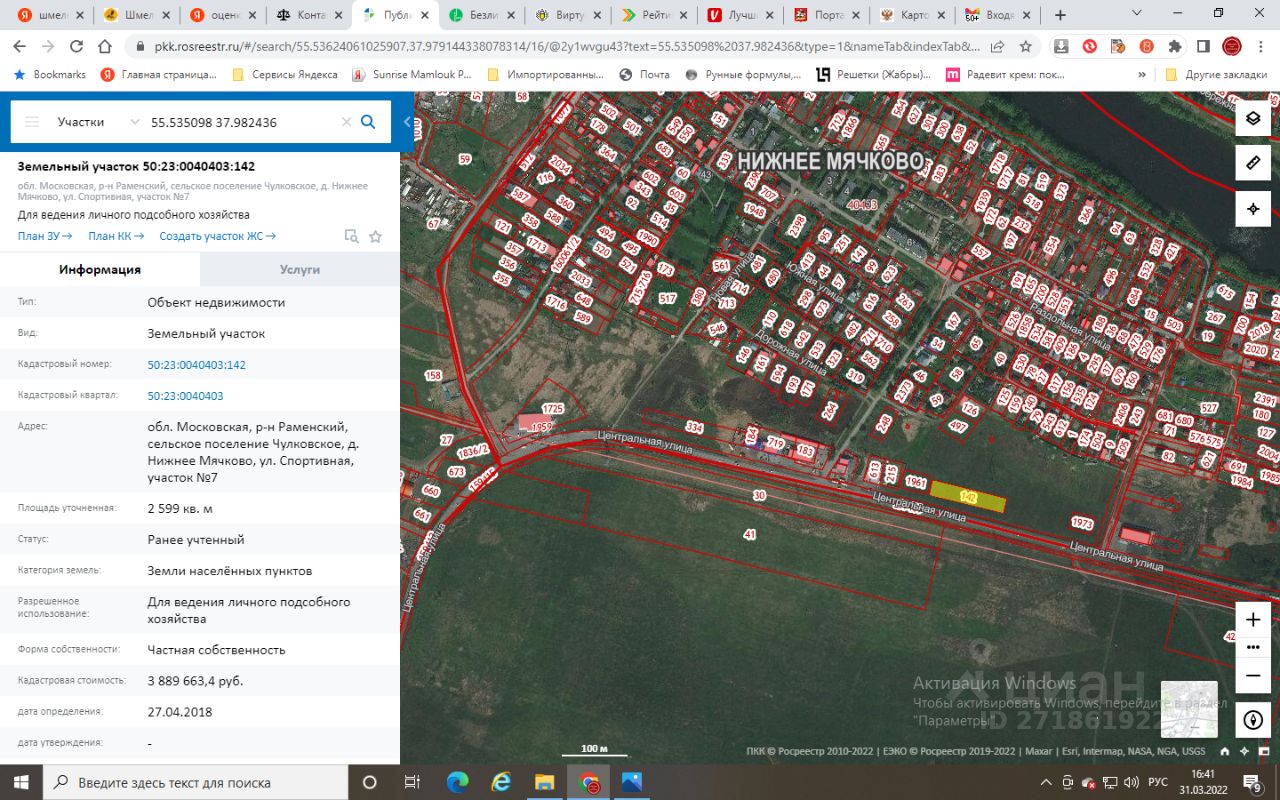Open the hamburger menu in search bar

coord(32,122)
